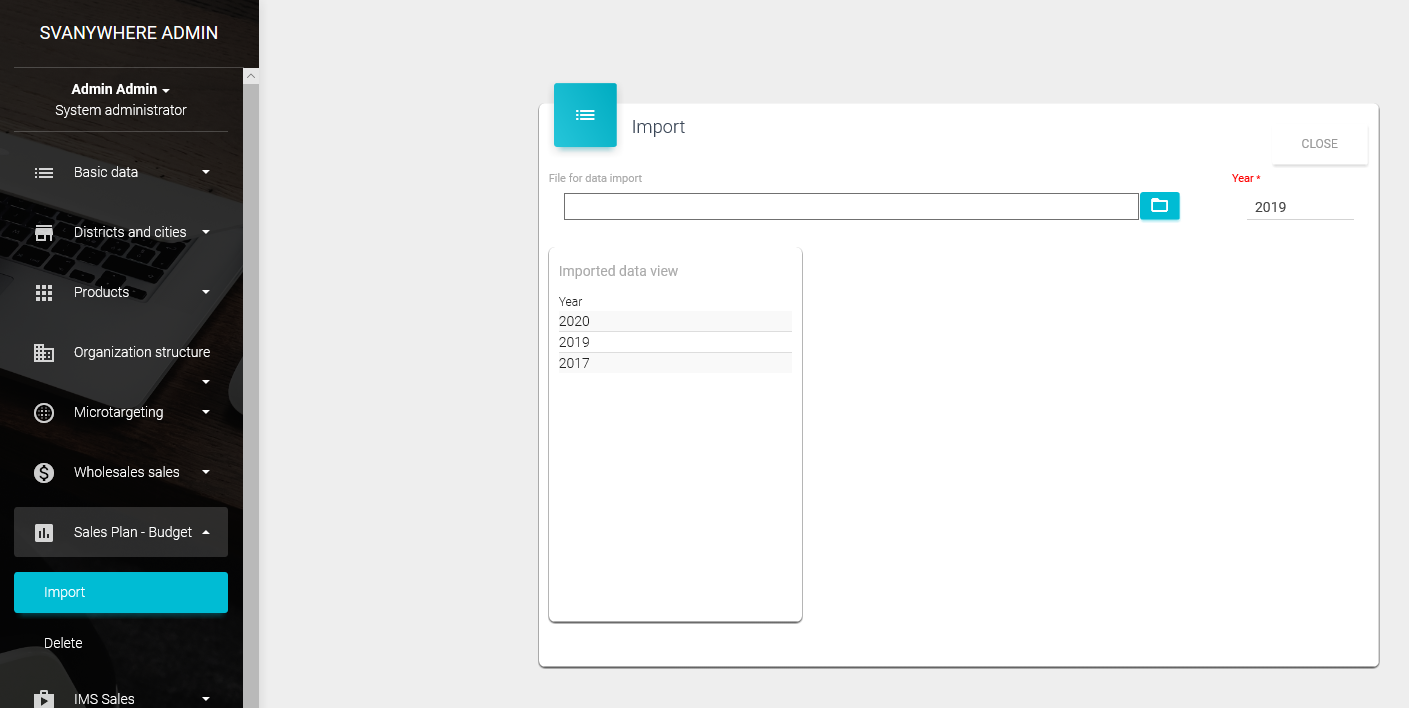Click the teal Import header list icon
Screen dimensions: 1409x708
[x=585, y=115]
